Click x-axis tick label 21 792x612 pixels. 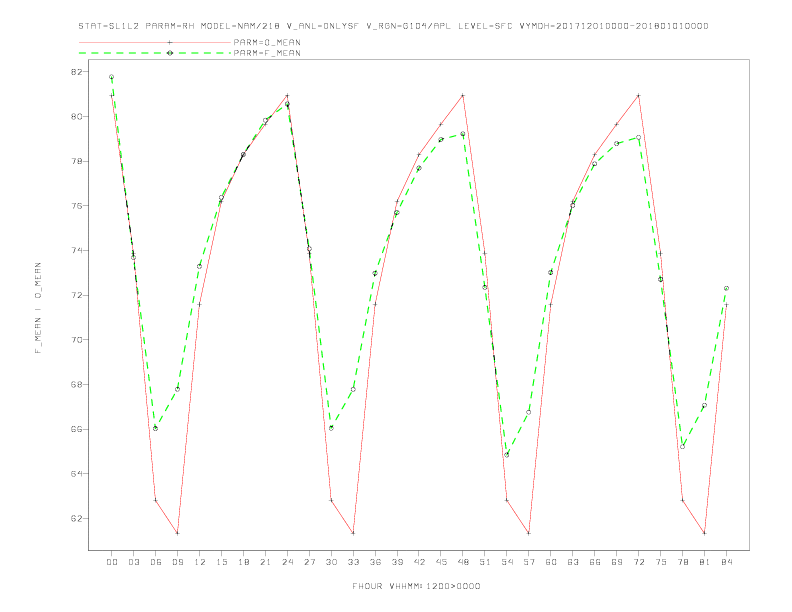(265, 562)
